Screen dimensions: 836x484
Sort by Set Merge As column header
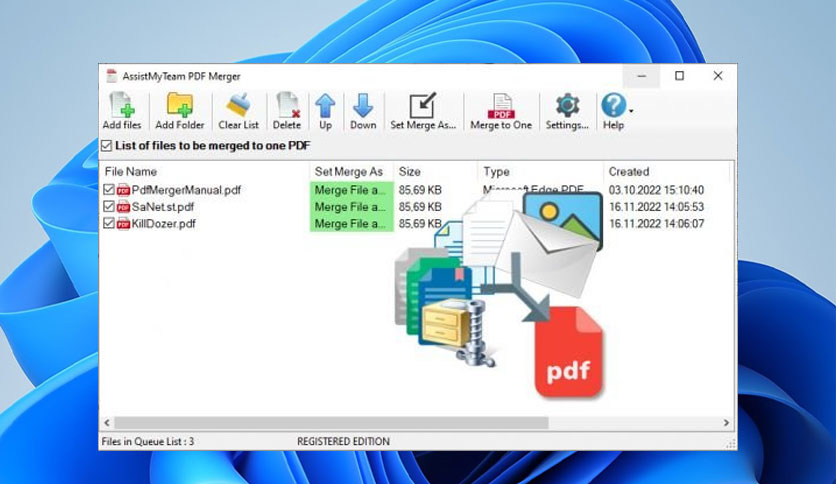[349, 172]
